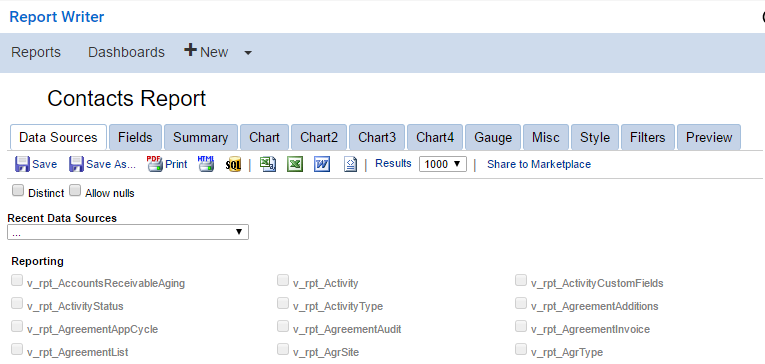This screenshot has height=364, width=765.
Task: Click the Reporting section heading
Action: point(38,261)
